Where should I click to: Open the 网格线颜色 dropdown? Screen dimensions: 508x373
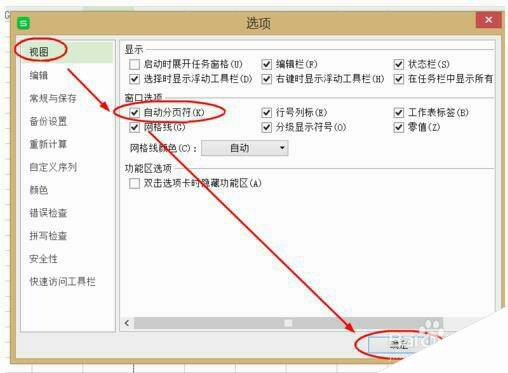pos(245,148)
